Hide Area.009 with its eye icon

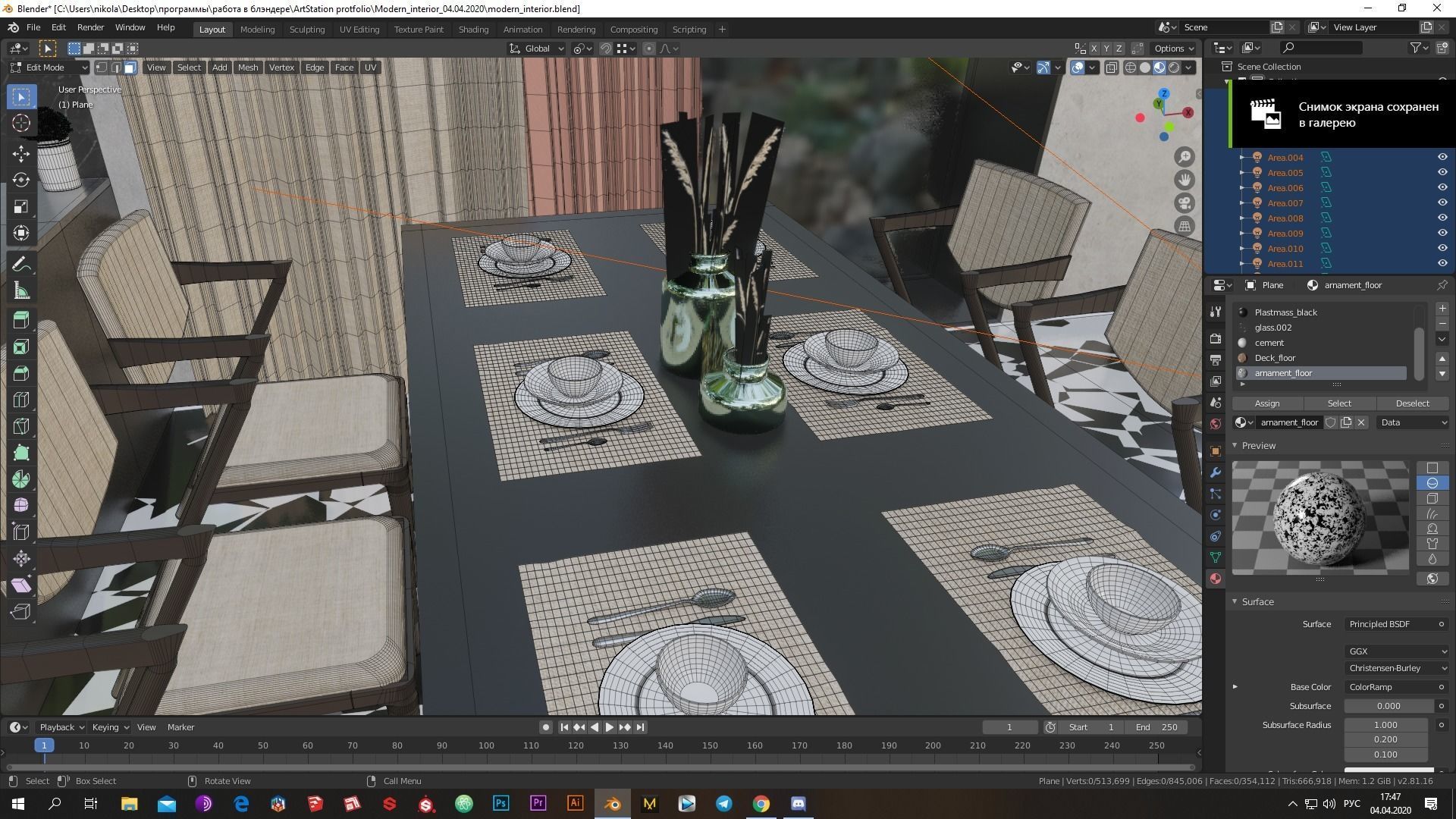coord(1442,233)
